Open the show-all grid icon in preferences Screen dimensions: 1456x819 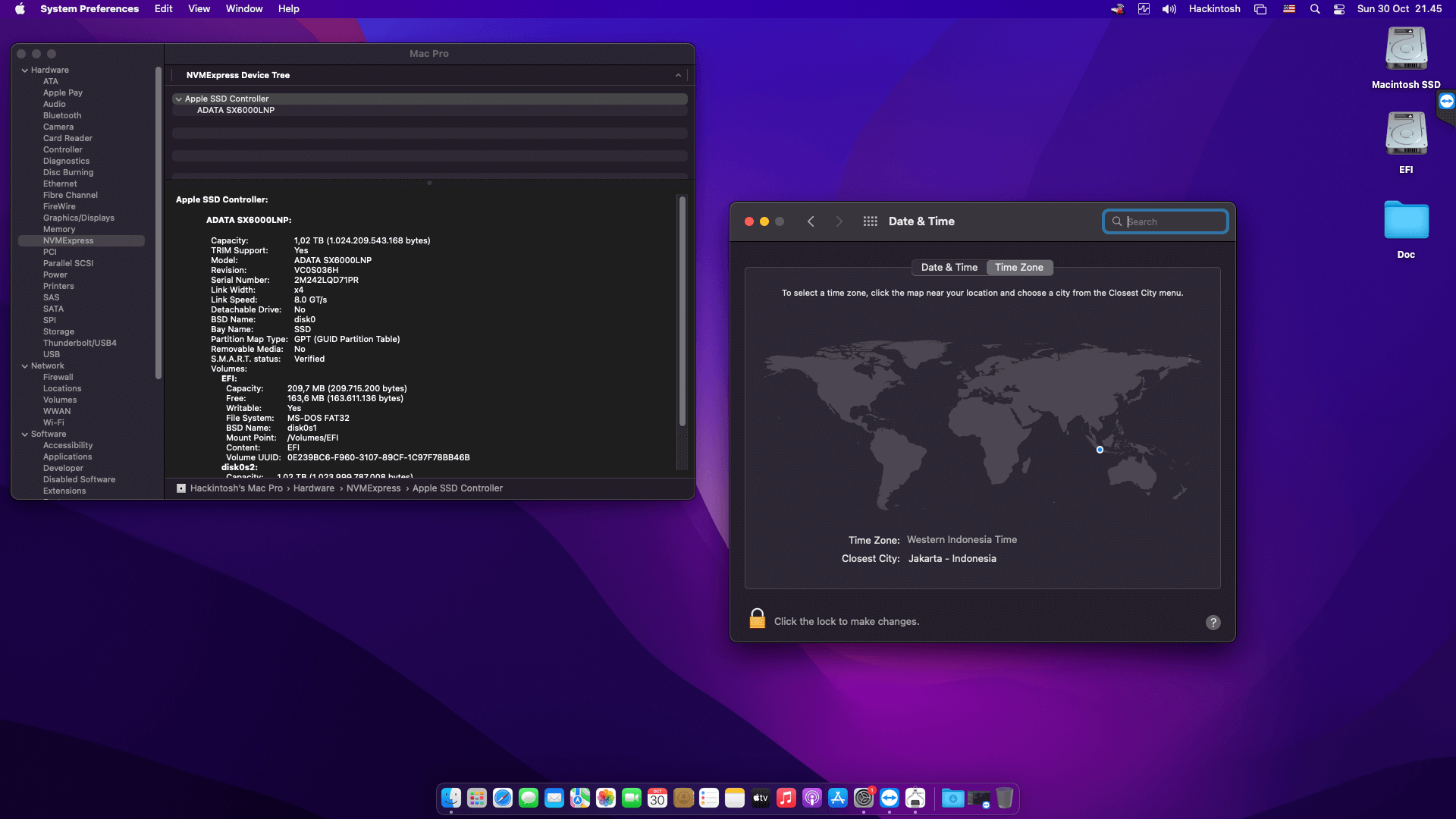(x=870, y=221)
